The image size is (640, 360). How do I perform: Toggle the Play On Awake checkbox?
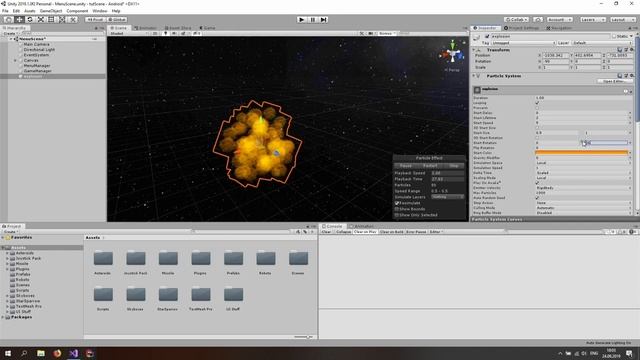pos(537,183)
